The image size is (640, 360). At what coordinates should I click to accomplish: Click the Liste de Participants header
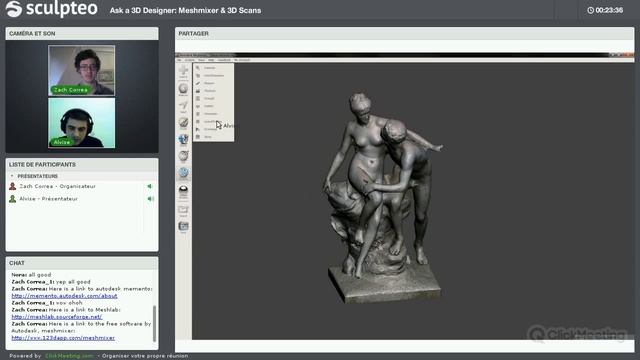pos(82,164)
